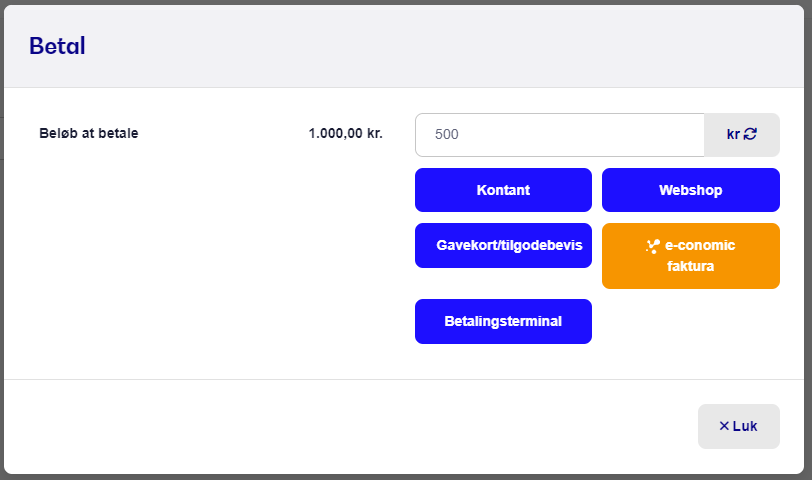Click the 1.000,00 kr. amount text
This screenshot has height=480, width=812.
[x=345, y=134]
